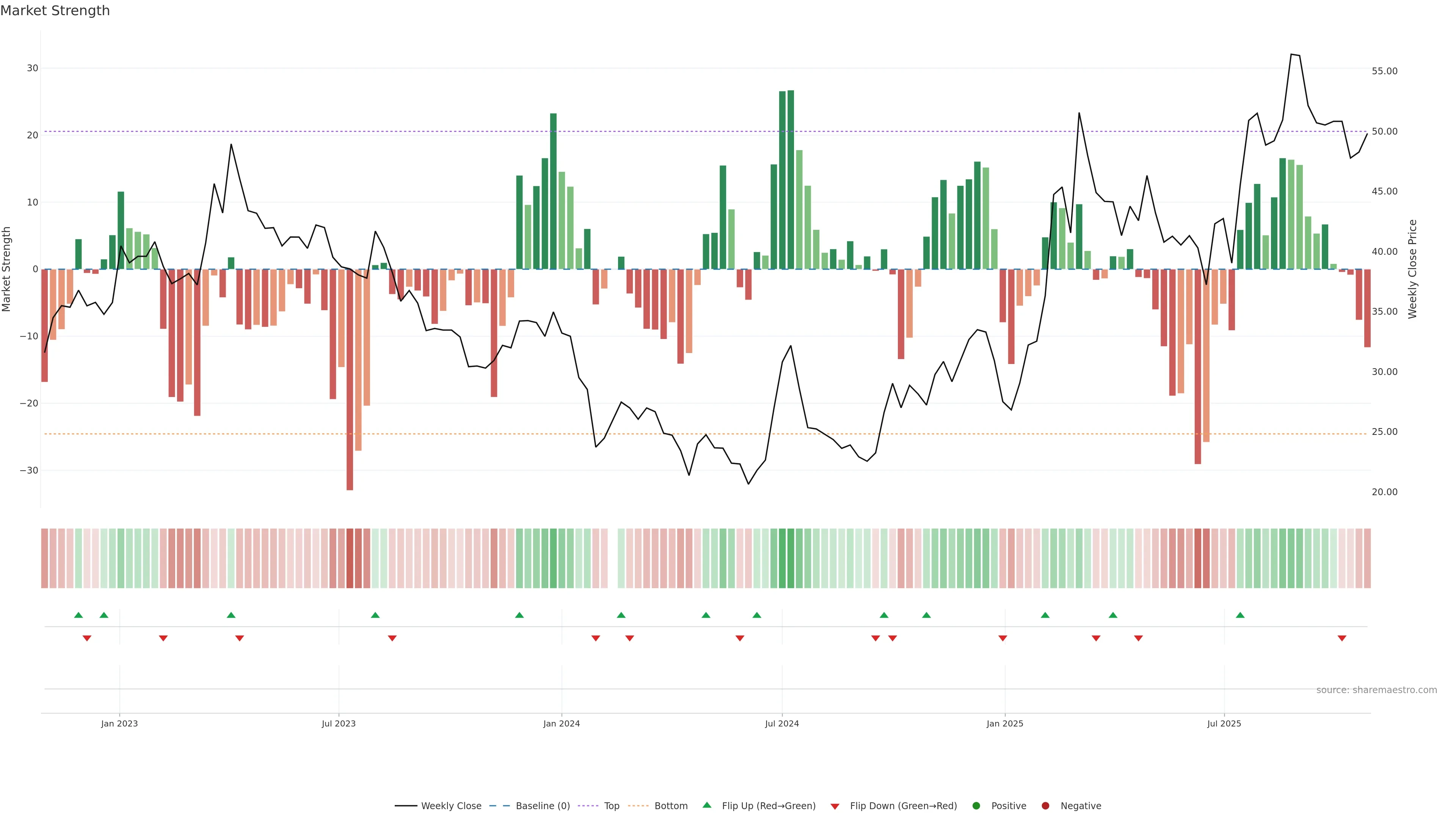This screenshot has width=1456, height=819.
Task: Click the 55.00 right axis tick label
Action: (x=1384, y=71)
